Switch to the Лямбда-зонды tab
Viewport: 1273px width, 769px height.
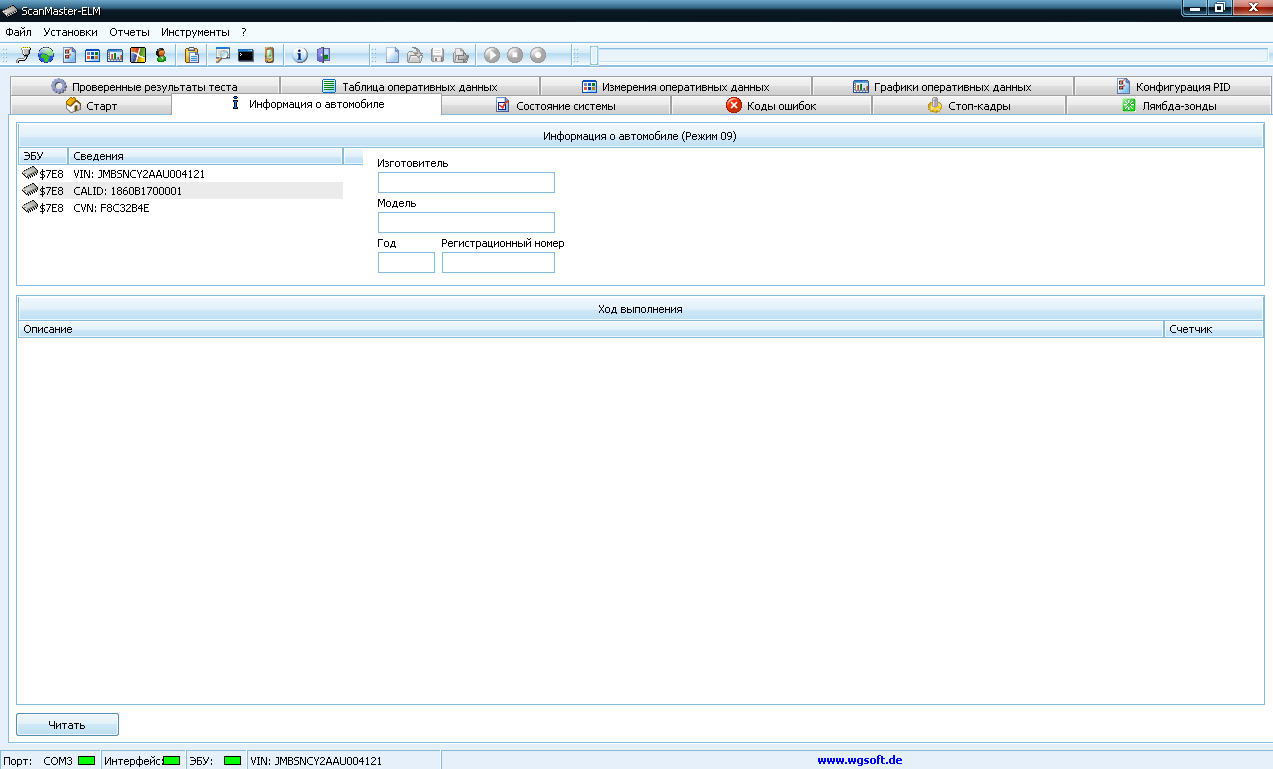1169,105
